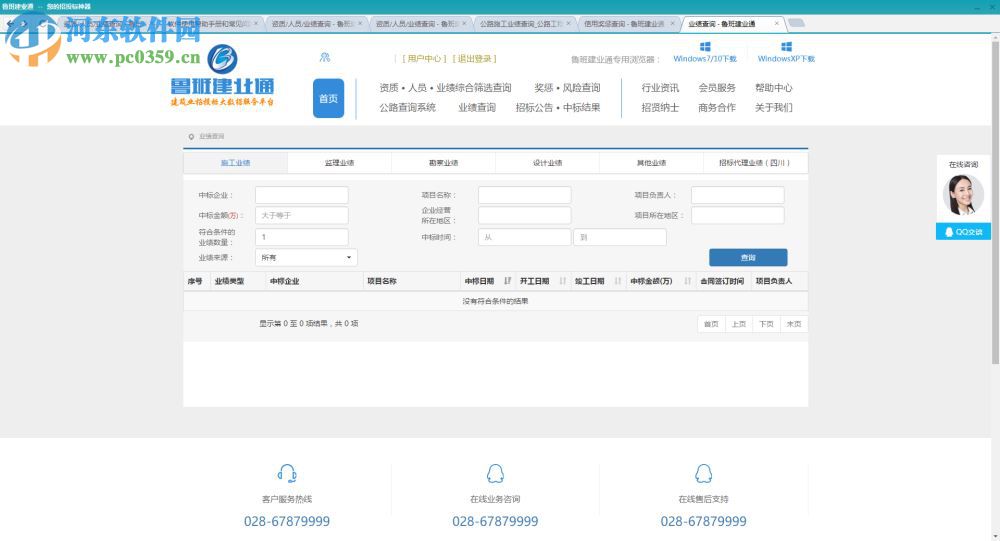Sort by 竣工日期 using its sort icon
The height and width of the screenshot is (541, 1000).
coord(617,281)
